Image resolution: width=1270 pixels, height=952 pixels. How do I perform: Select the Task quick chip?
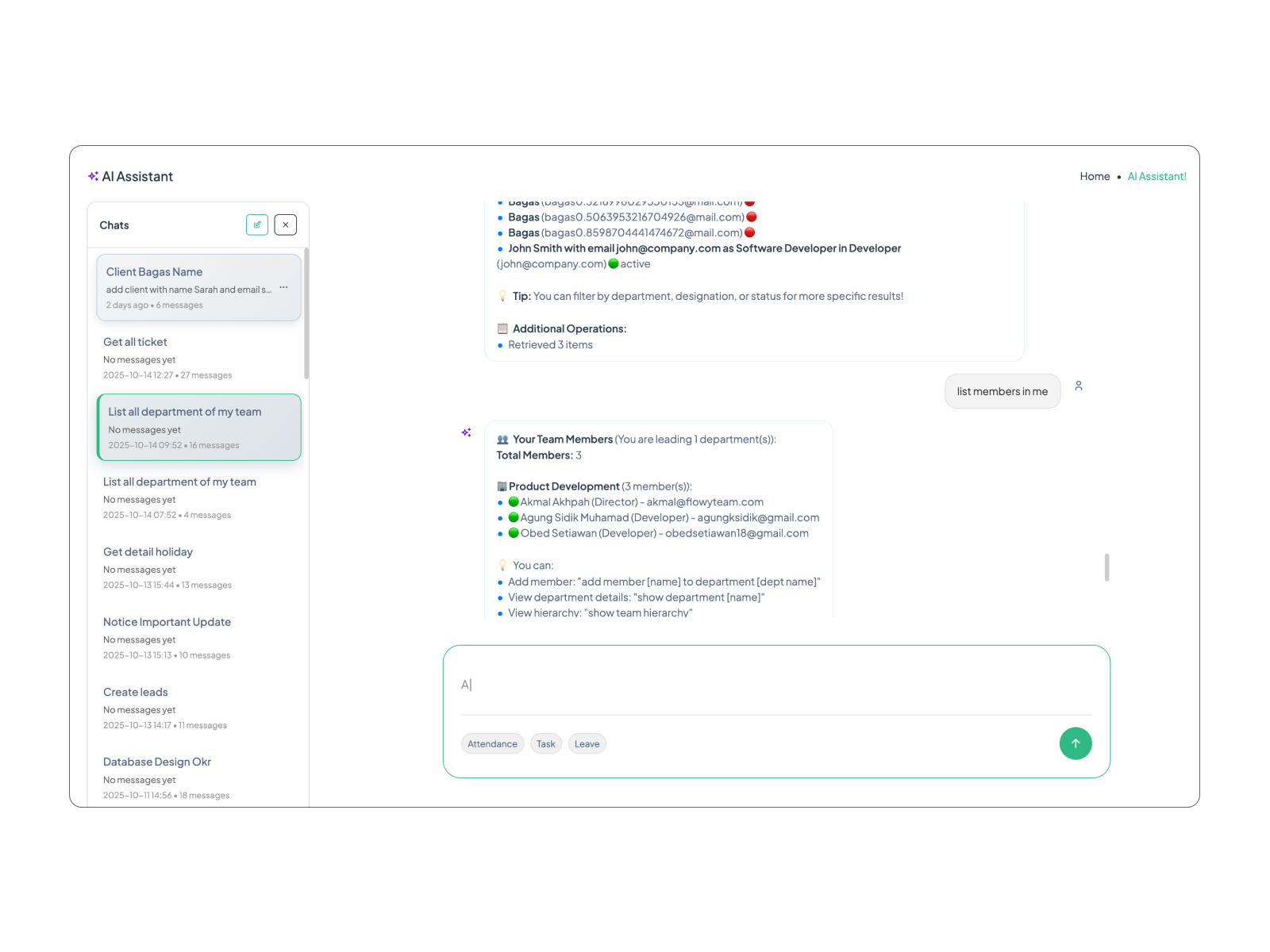pyautogui.click(x=546, y=743)
